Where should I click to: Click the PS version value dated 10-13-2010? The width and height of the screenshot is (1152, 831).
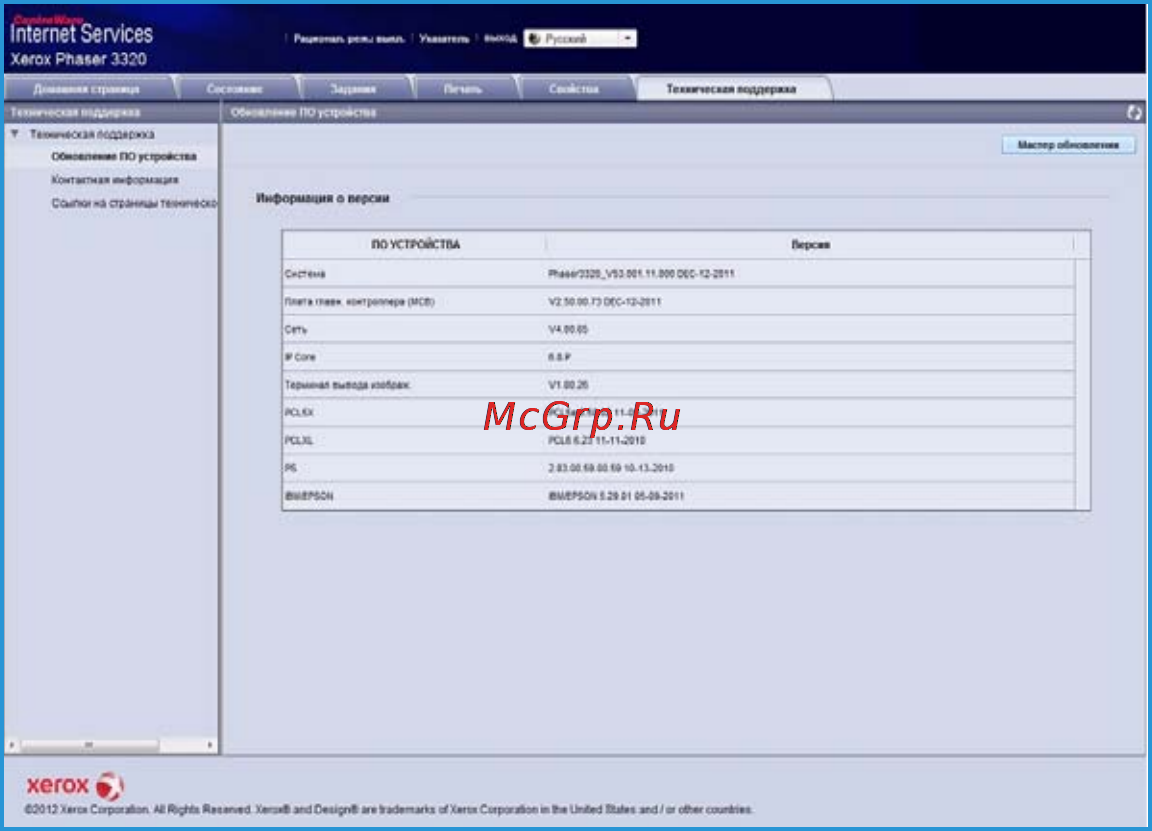[x=611, y=468]
